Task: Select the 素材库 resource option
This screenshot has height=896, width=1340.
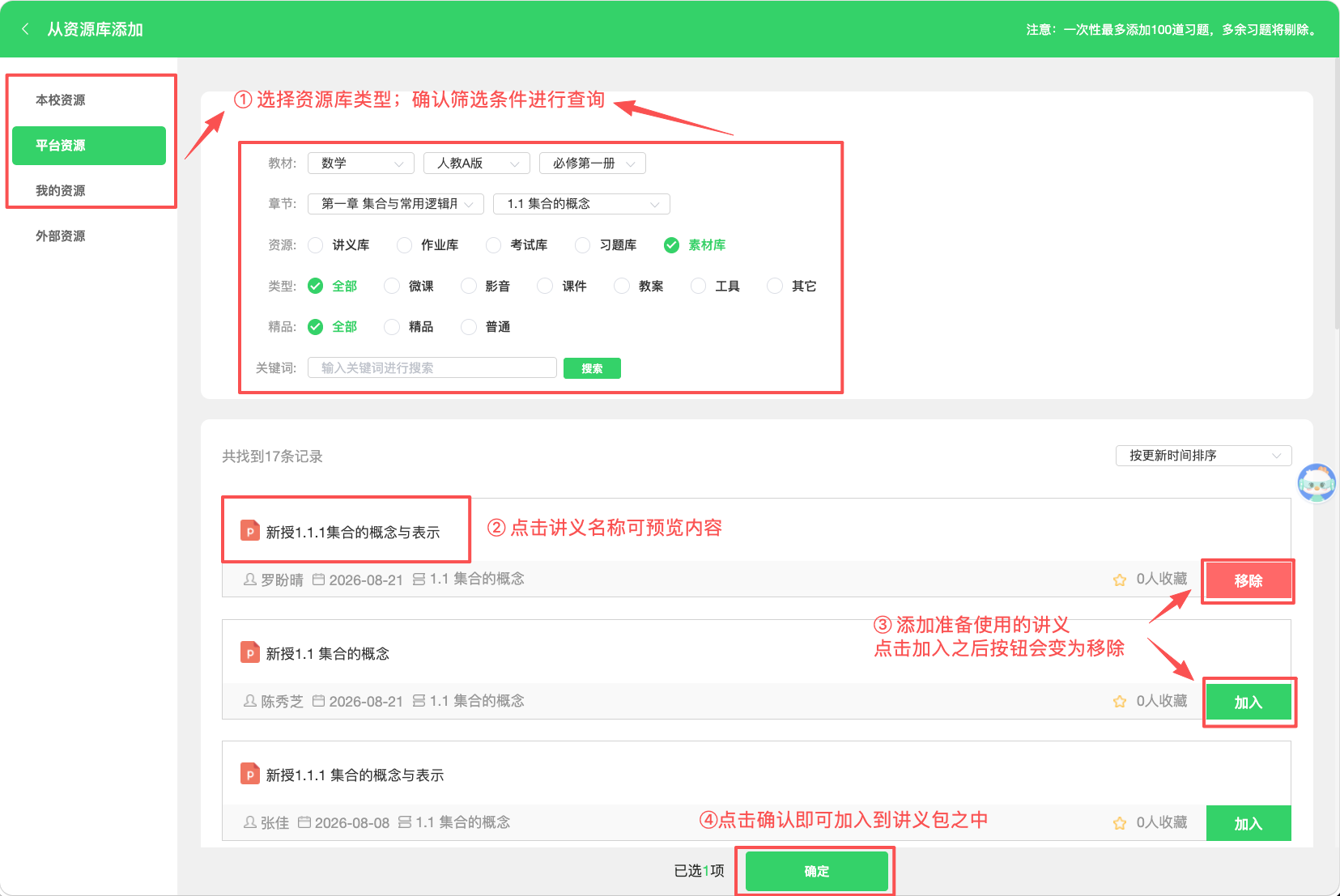Action: [x=695, y=244]
